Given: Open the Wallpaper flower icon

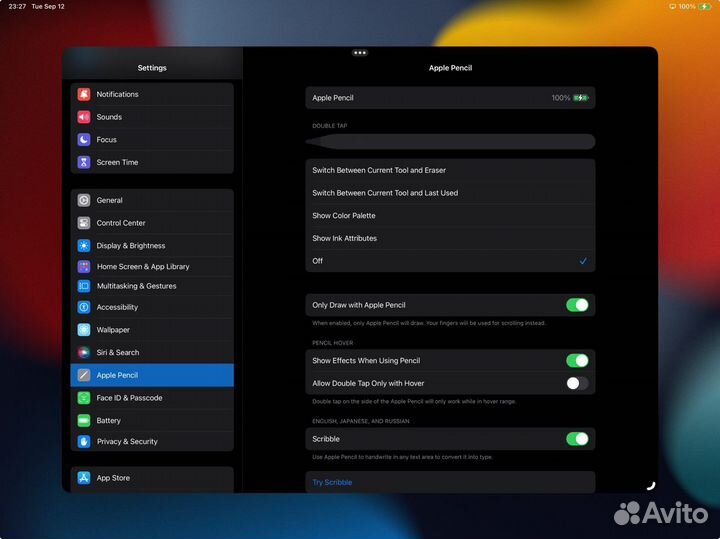Looking at the screenshot, I should click(x=84, y=330).
